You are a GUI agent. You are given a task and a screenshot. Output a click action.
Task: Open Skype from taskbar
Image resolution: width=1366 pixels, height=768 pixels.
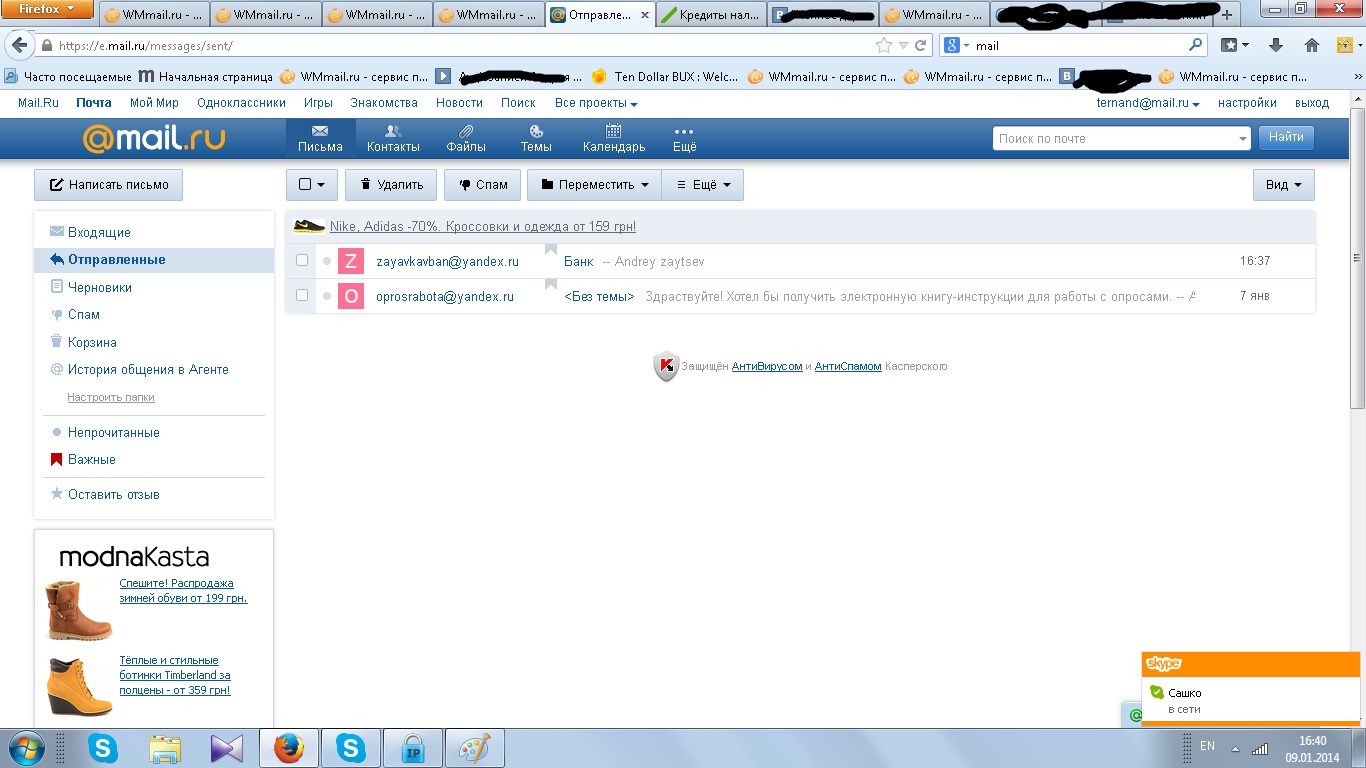pos(103,748)
